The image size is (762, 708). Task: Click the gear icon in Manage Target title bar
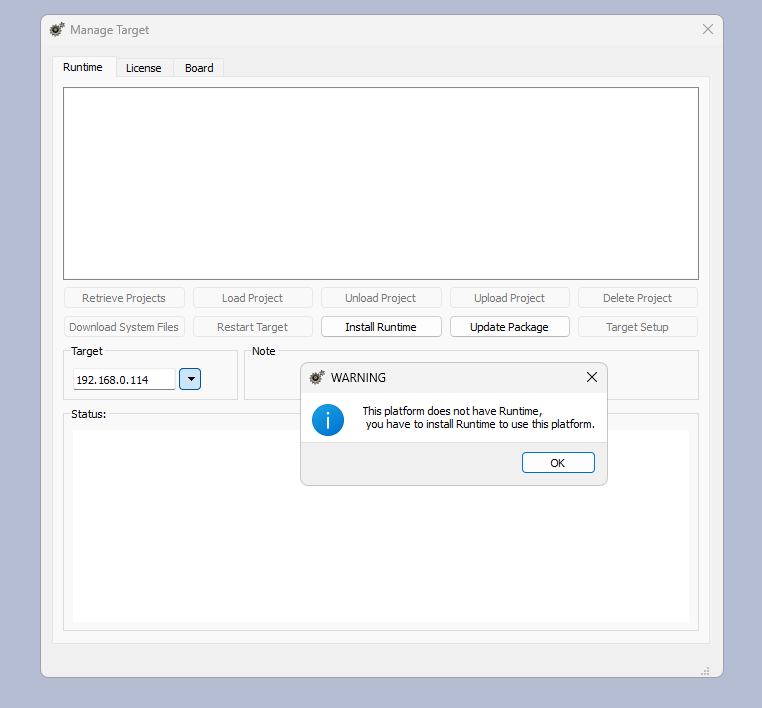pyautogui.click(x=57, y=30)
